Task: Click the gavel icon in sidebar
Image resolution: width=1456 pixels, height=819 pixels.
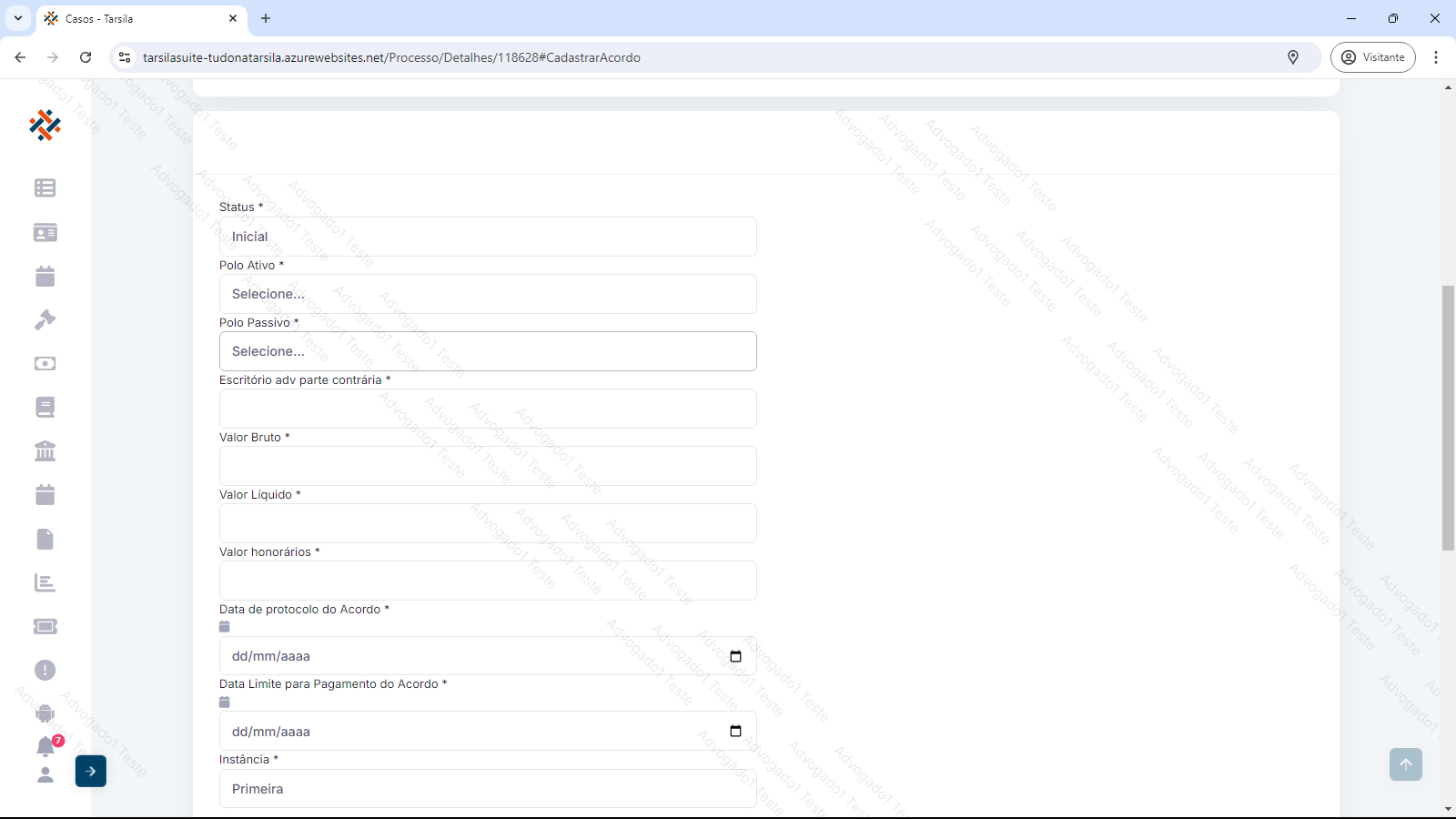Action: click(x=45, y=320)
